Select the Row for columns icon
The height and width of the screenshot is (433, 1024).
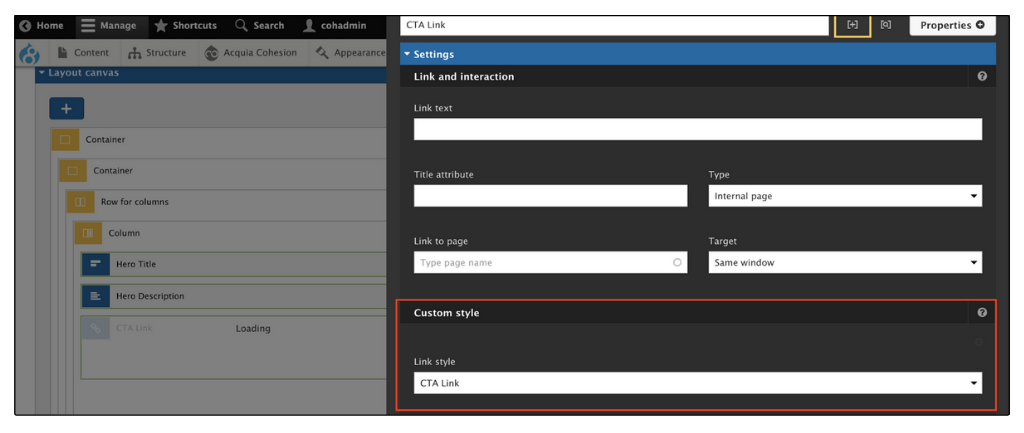[81, 202]
